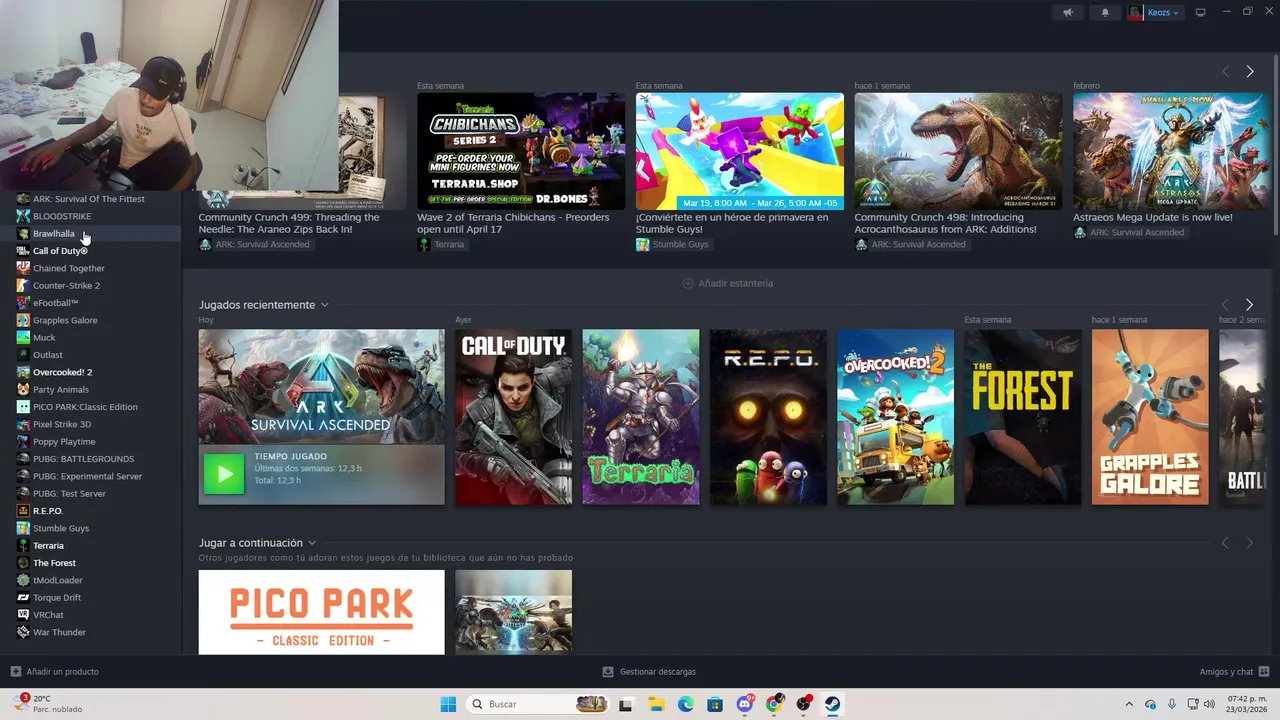
Task: Open the Overcooked! 2 cover art
Action: click(x=895, y=417)
